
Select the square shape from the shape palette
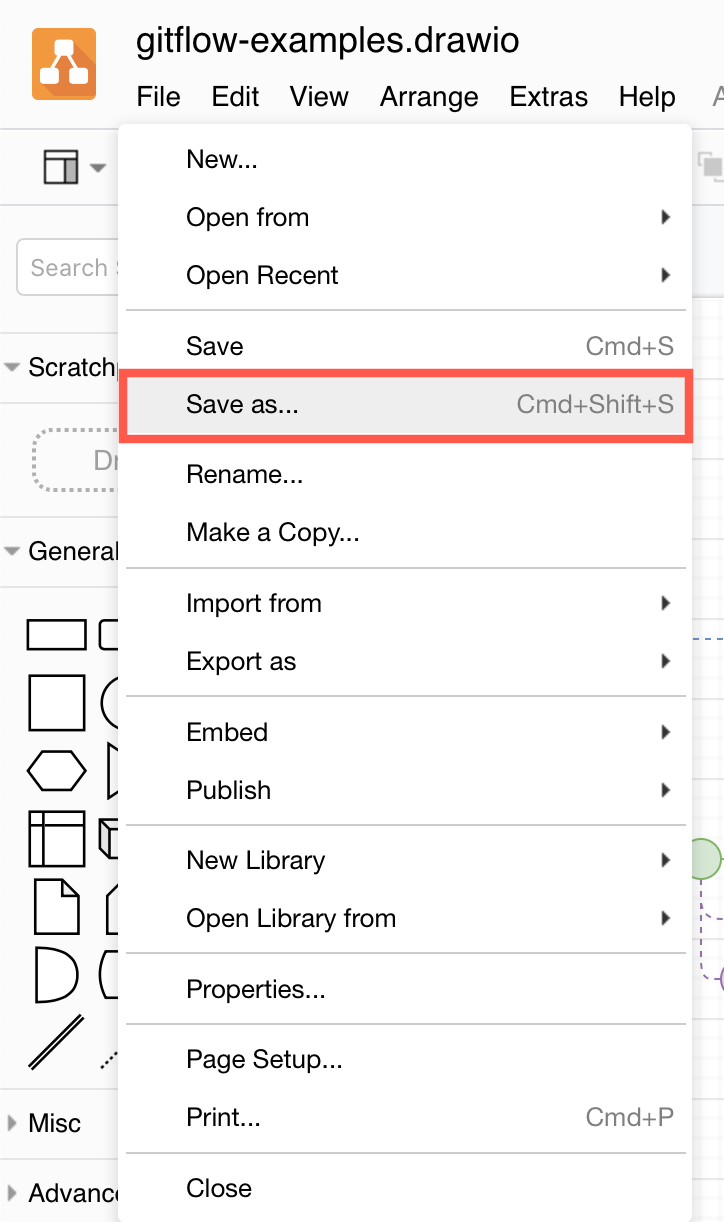pyautogui.click(x=56, y=702)
